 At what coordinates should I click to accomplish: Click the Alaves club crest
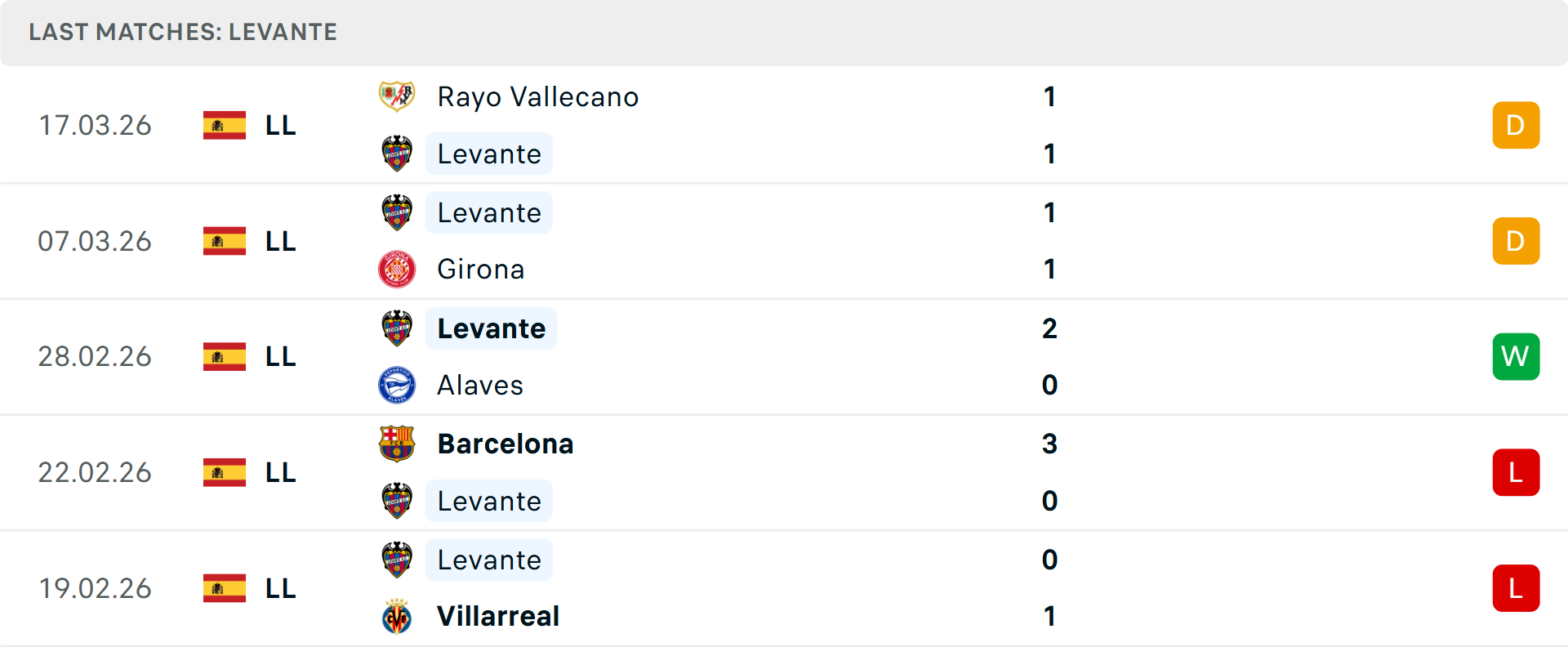coord(397,385)
